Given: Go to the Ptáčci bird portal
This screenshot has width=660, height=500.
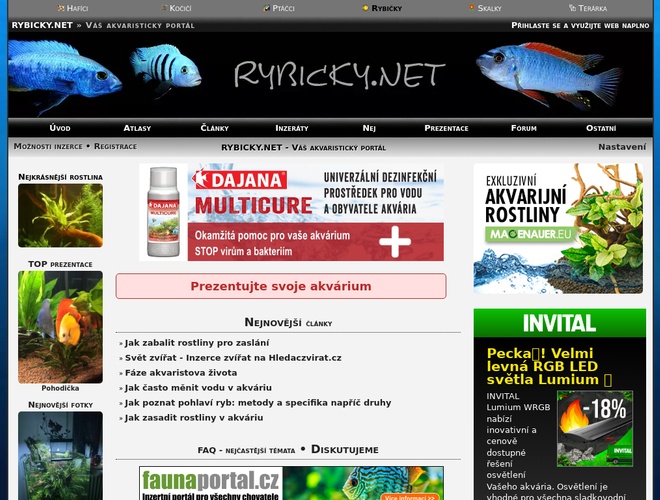Looking at the screenshot, I should (278, 8).
